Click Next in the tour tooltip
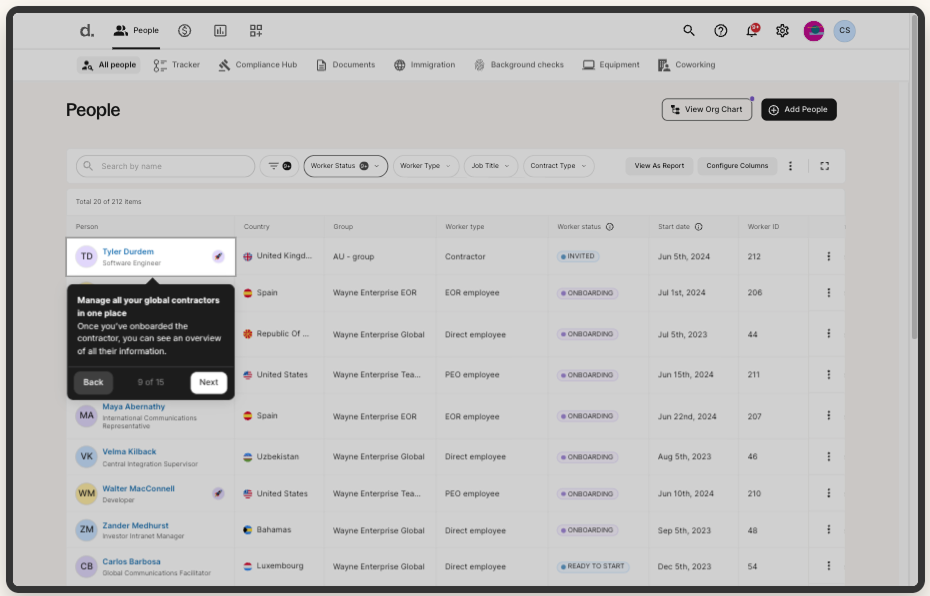The image size is (930, 596). 208,383
